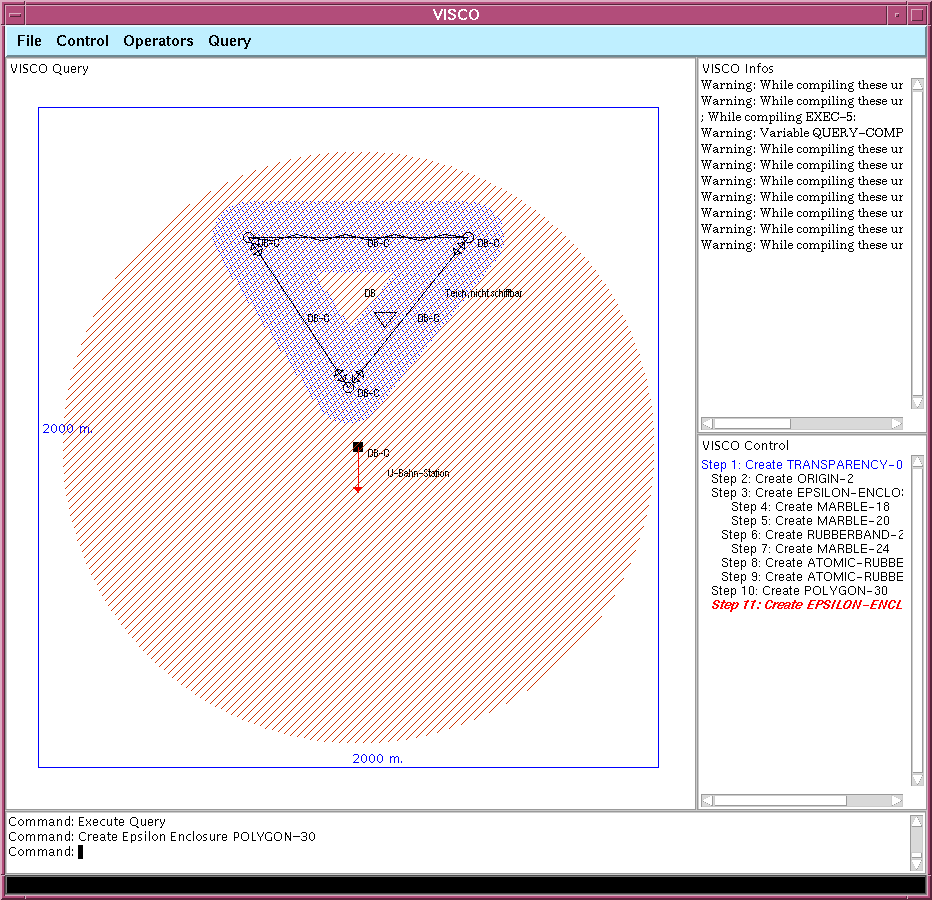Click the window menu button in title bar
Screen dimensions: 932x900
point(15,15)
